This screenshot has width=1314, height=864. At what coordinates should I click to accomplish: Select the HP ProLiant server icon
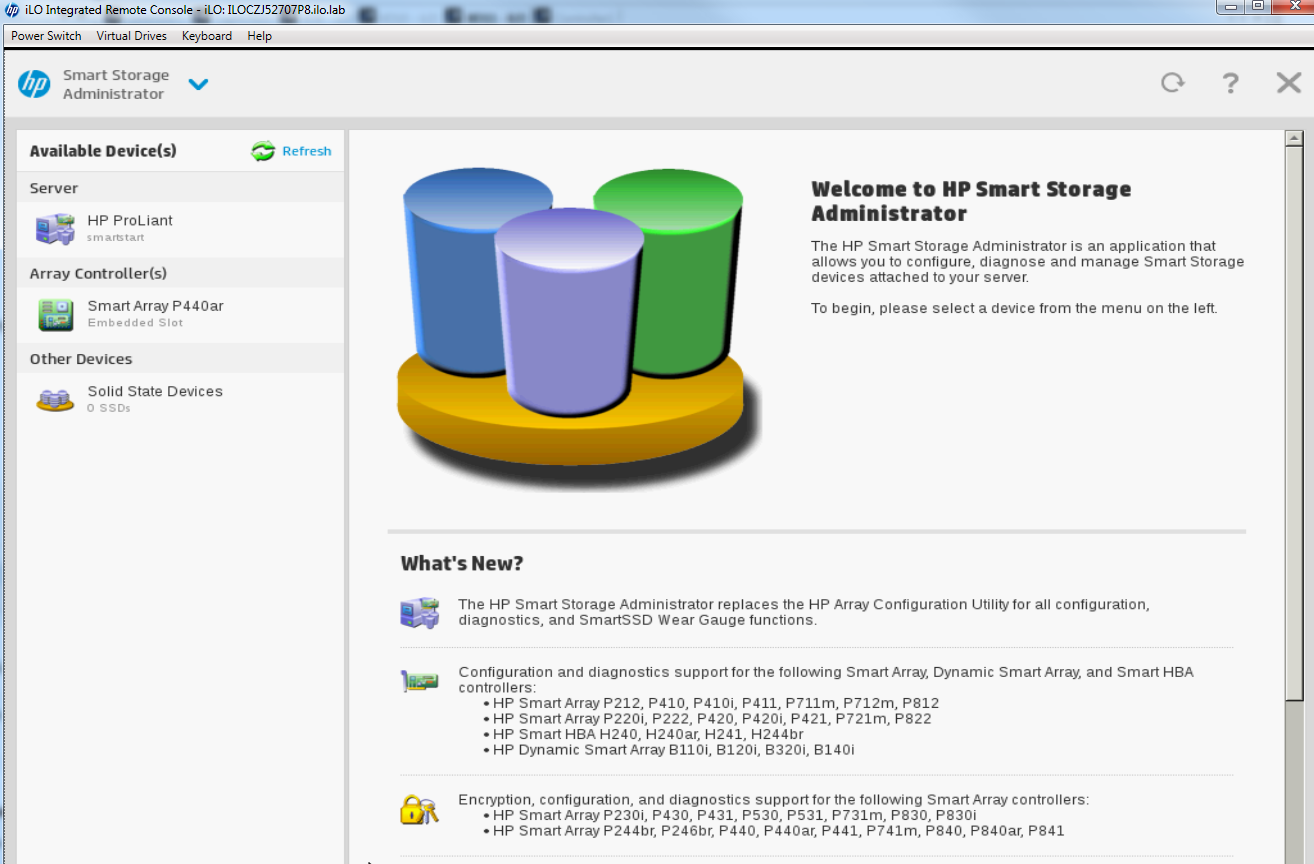point(55,229)
